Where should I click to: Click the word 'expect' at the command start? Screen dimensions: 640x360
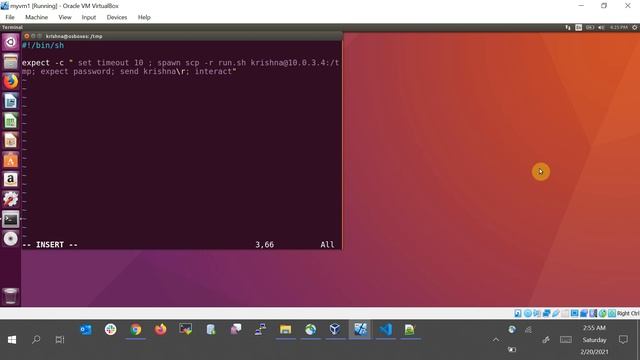tap(36, 63)
